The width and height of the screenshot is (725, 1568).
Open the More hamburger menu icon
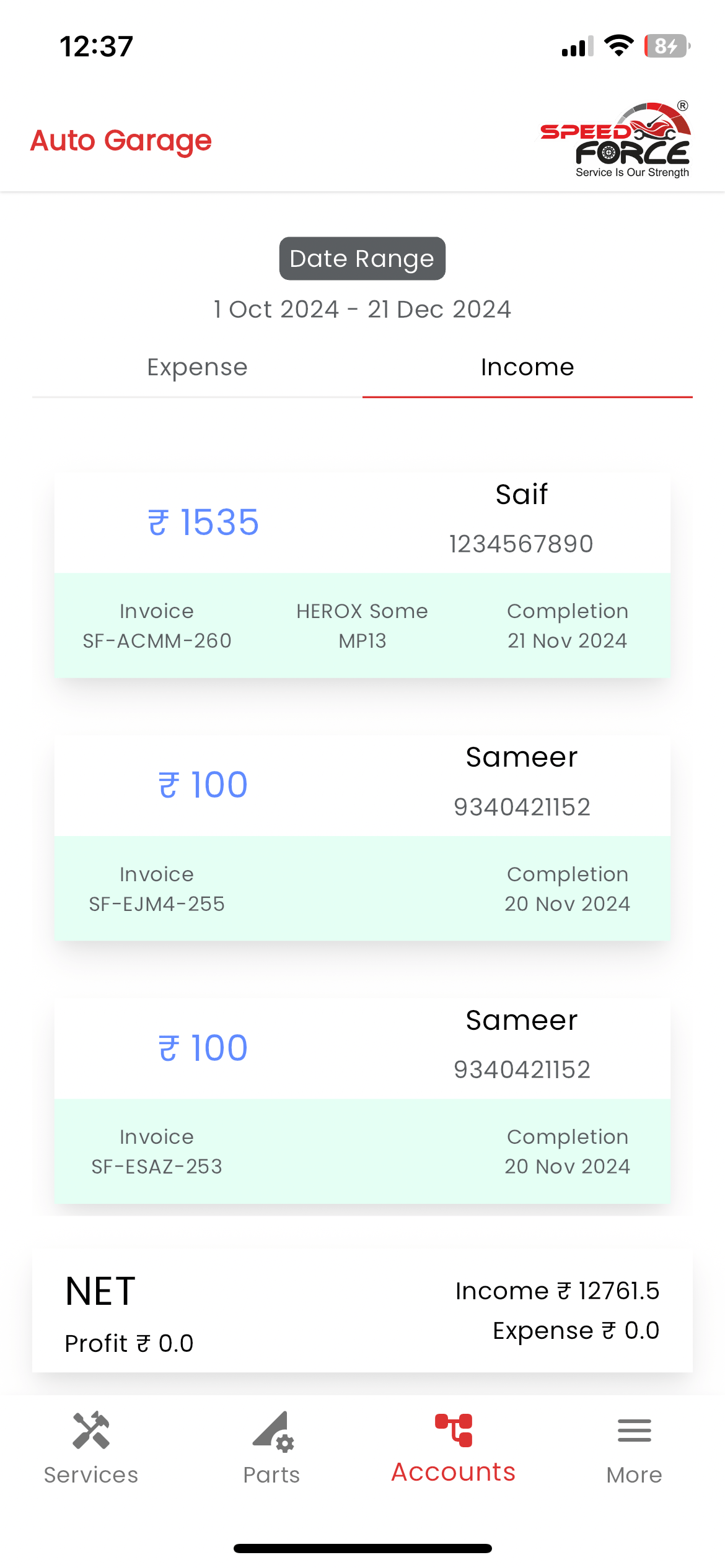click(634, 1431)
